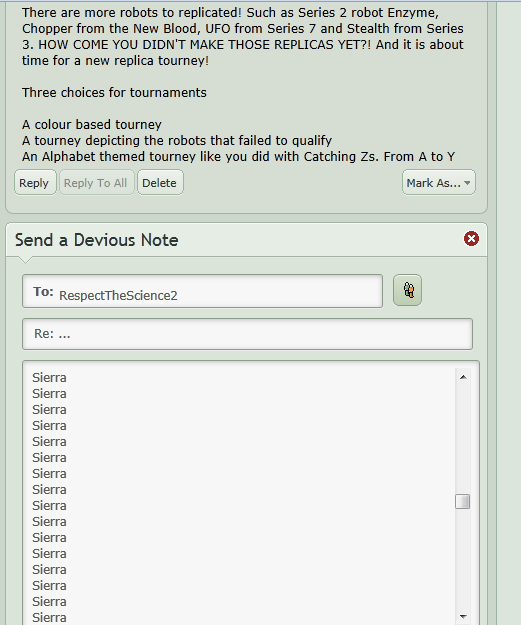Click the scrollbar track above the thumb
Viewport: 521px width, 625px height.
pos(463,439)
